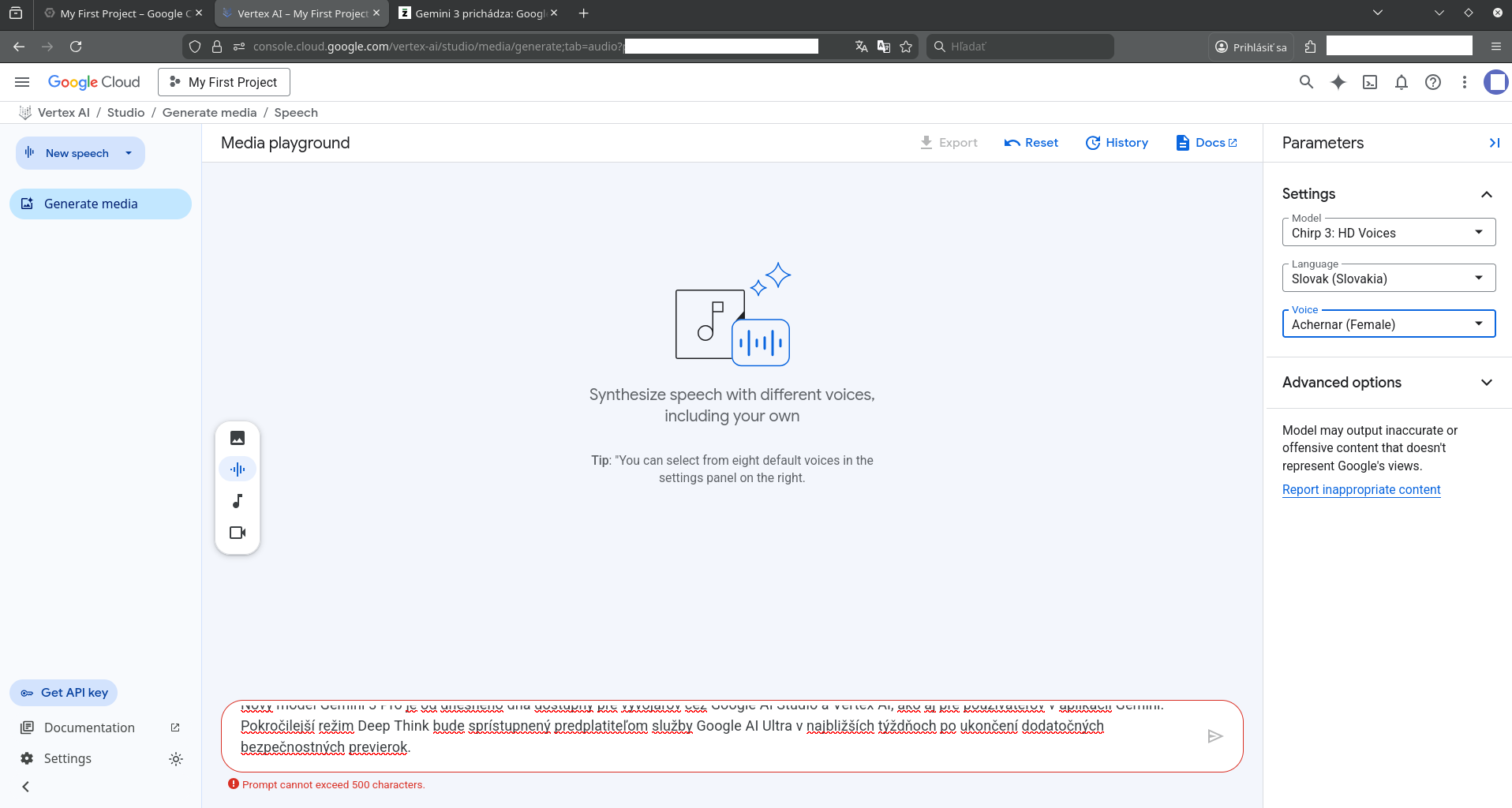Image resolution: width=1512 pixels, height=808 pixels.
Task: Select the speech waveform icon in media toolbar
Action: click(x=238, y=469)
